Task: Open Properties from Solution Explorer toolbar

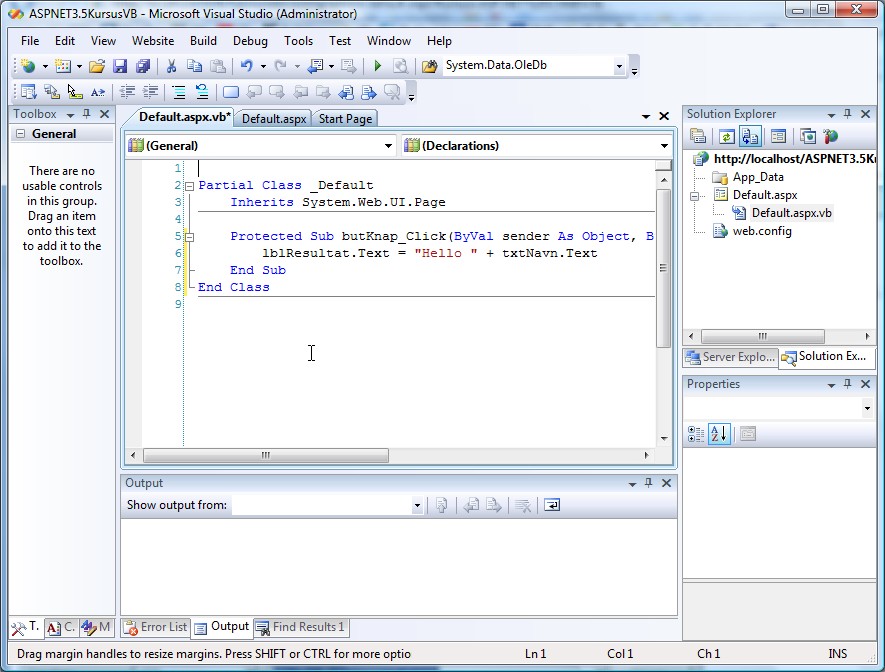Action: (x=698, y=137)
